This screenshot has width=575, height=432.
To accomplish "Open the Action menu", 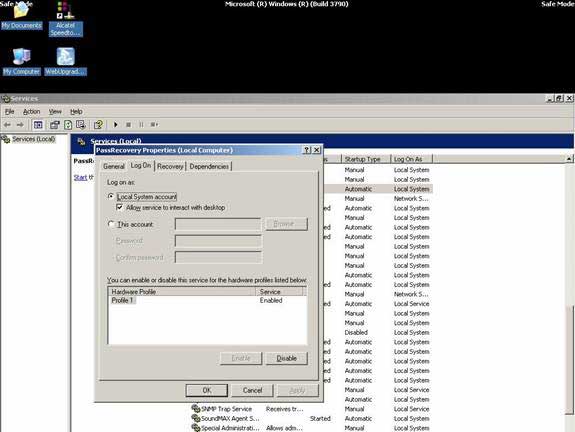I will [32, 111].
